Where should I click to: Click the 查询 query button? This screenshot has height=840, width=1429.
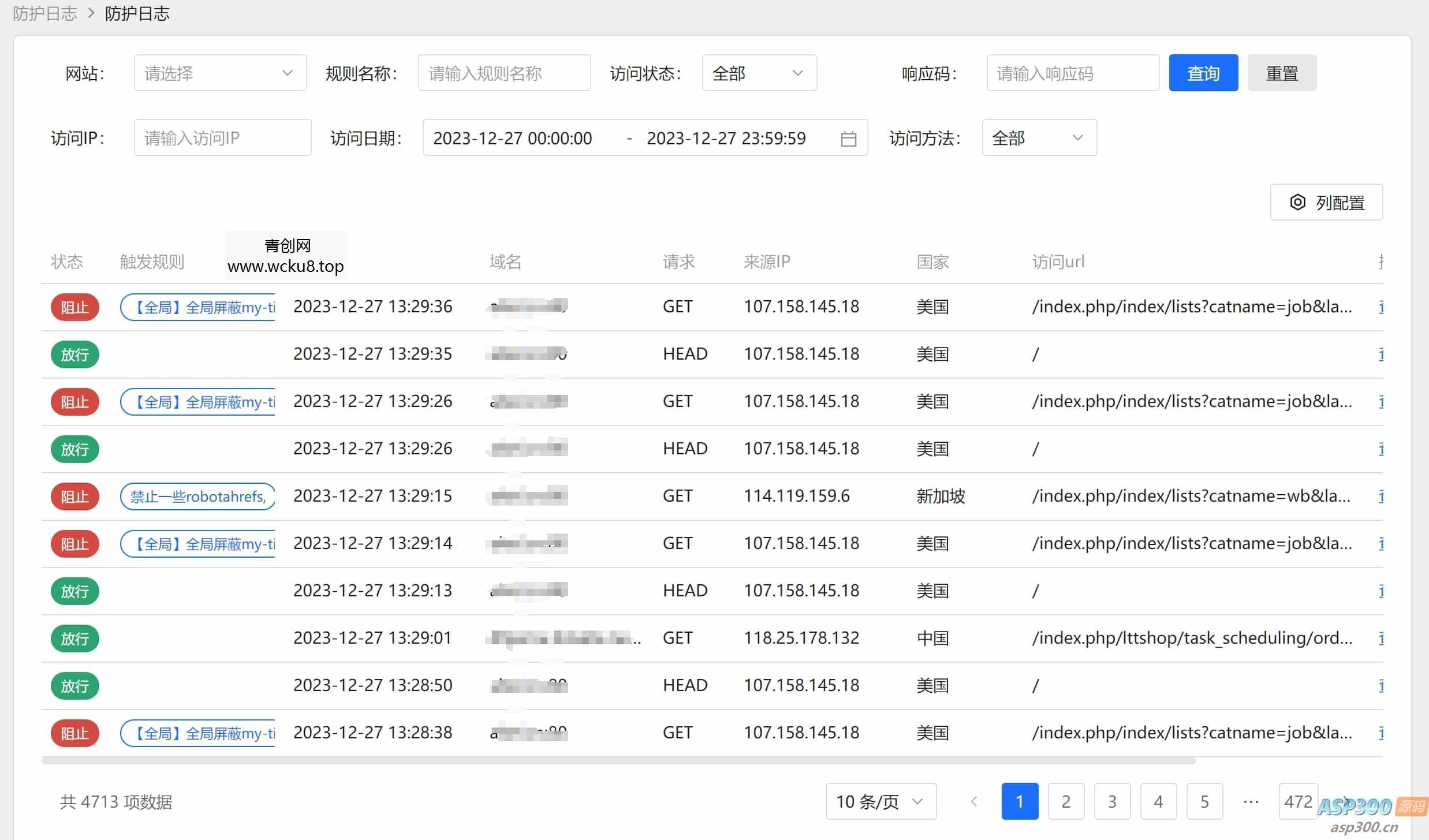click(x=1203, y=72)
